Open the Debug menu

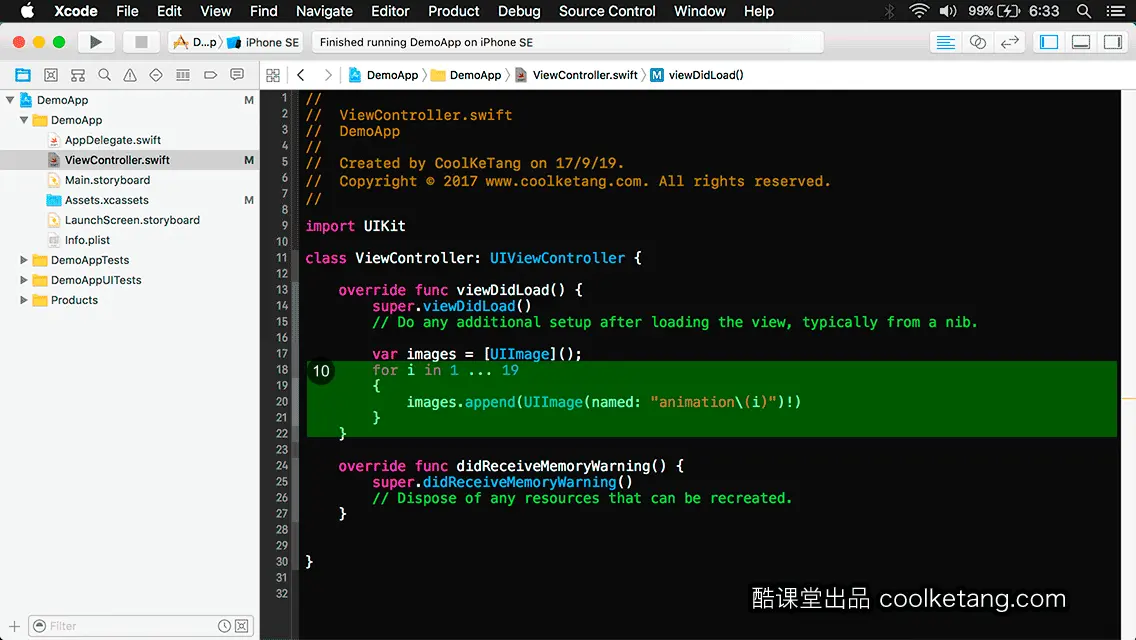tap(519, 11)
